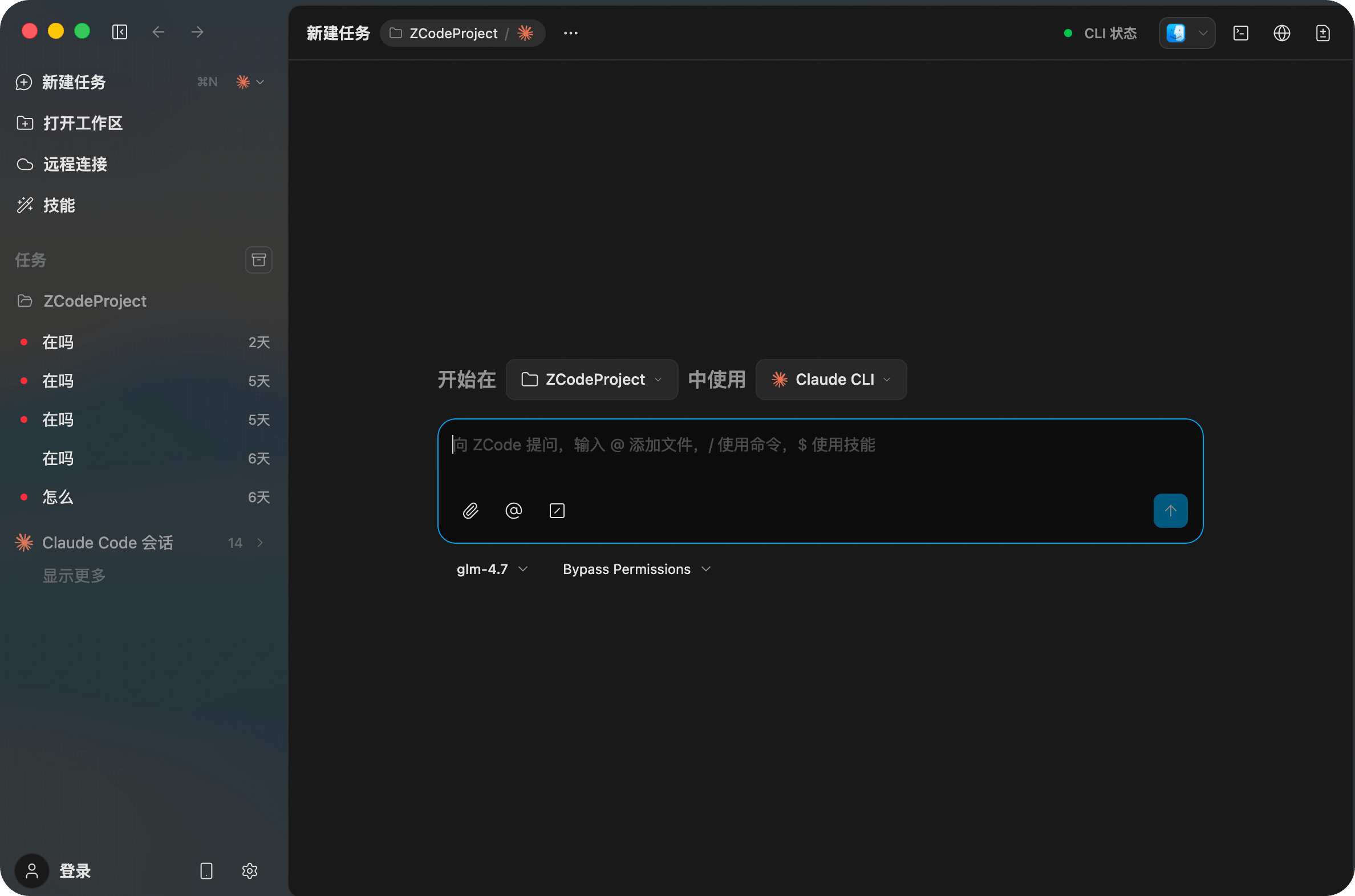The height and width of the screenshot is (896, 1355).
Task: Open the Bypass Permissions dropdown
Action: [x=636, y=569]
